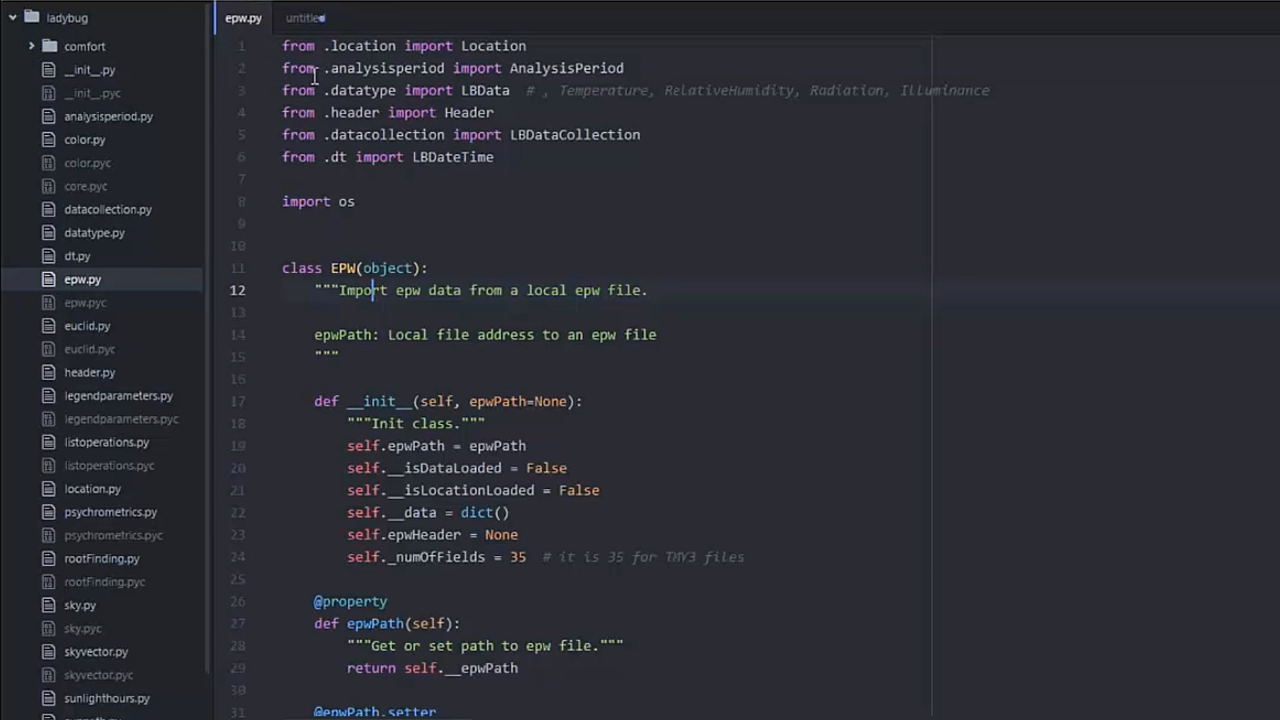The width and height of the screenshot is (1280, 720).
Task: Click the import os statement on line 8
Action: coord(318,201)
